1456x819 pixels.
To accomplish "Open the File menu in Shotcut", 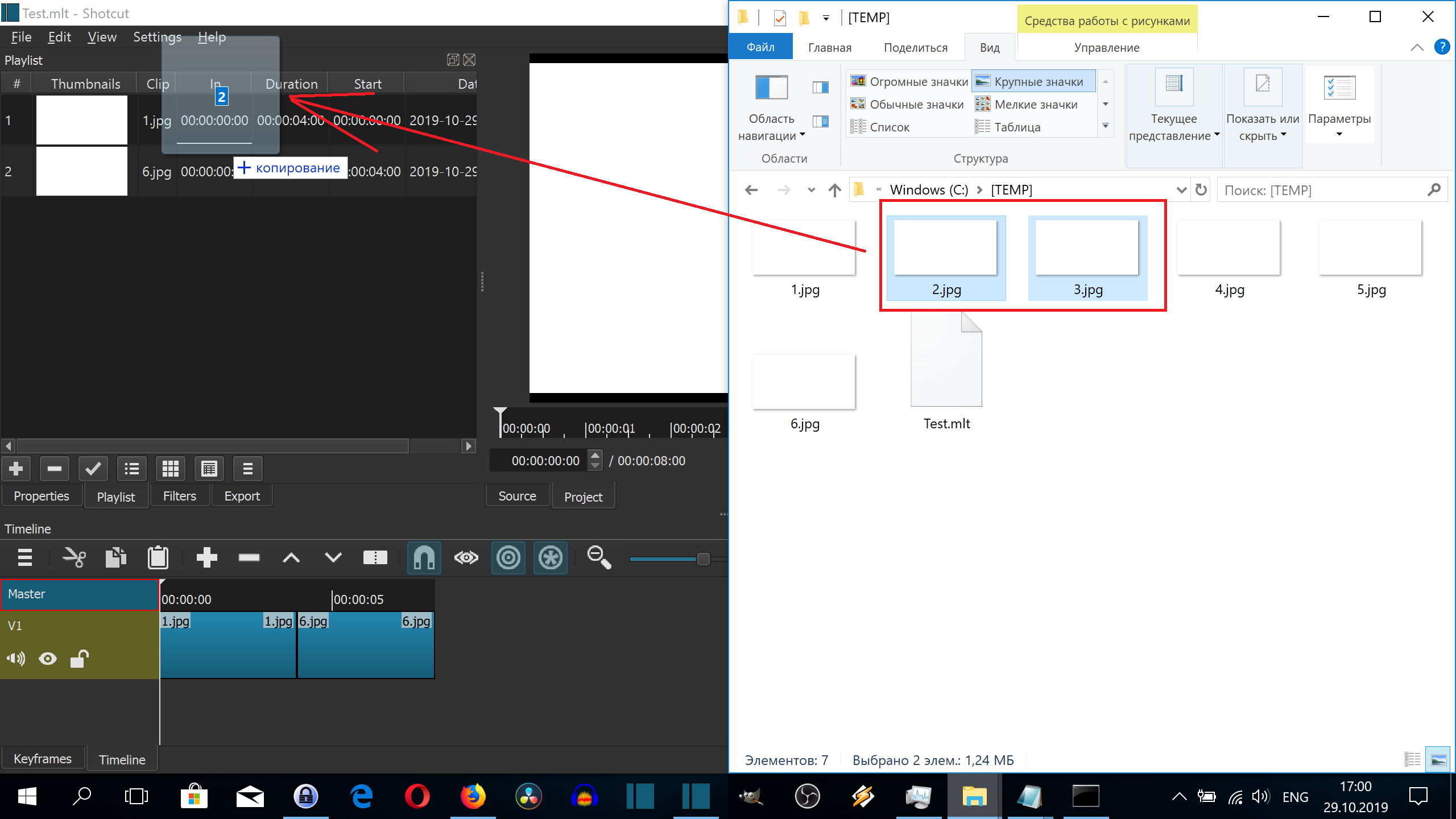I will point(20,36).
